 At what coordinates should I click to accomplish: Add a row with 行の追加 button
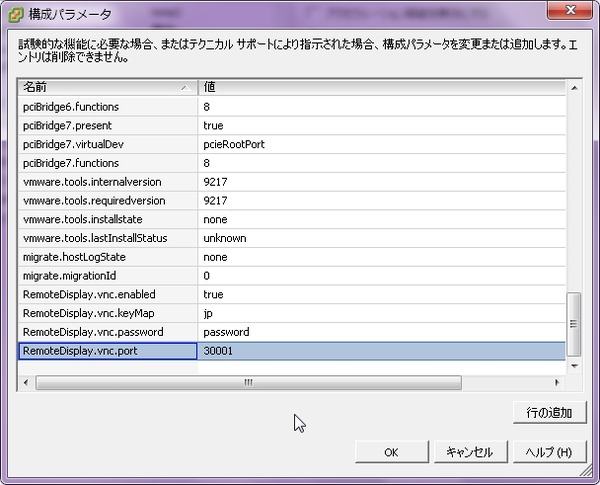click(x=549, y=412)
